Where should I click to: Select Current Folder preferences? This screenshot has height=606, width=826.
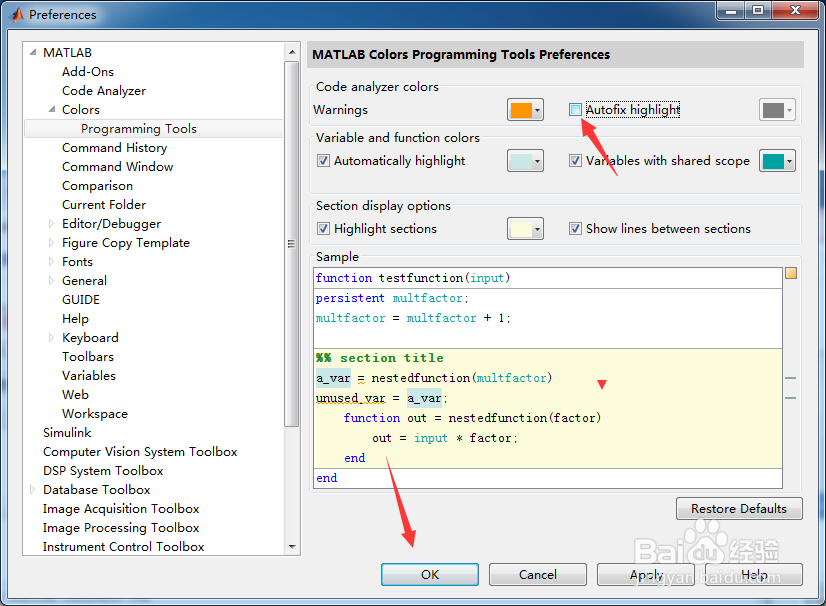click(x=104, y=204)
